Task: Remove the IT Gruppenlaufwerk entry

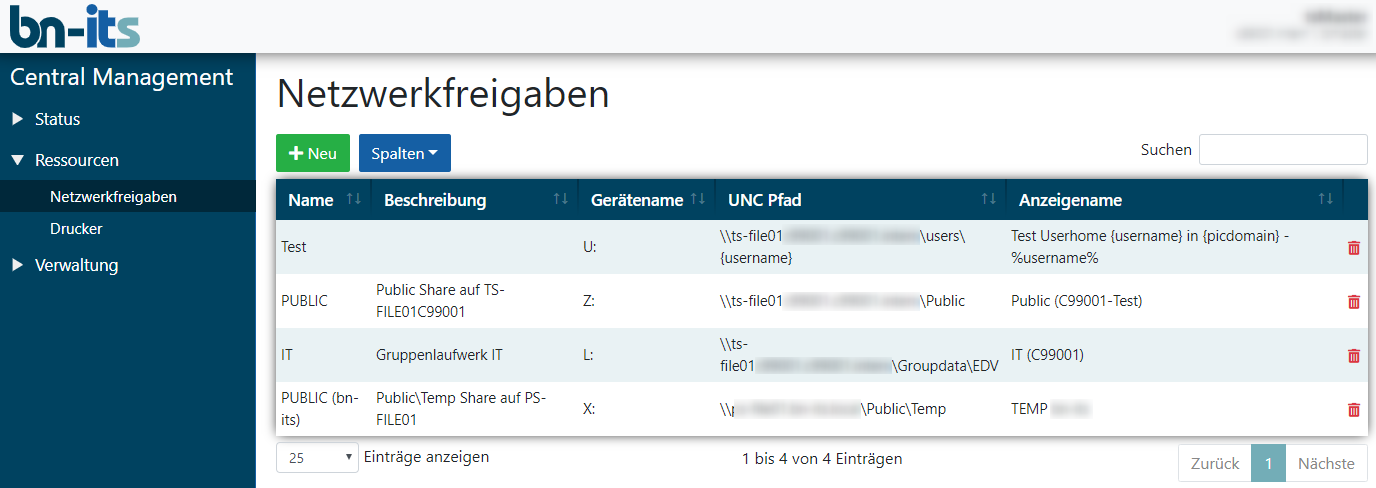Action: (1354, 355)
